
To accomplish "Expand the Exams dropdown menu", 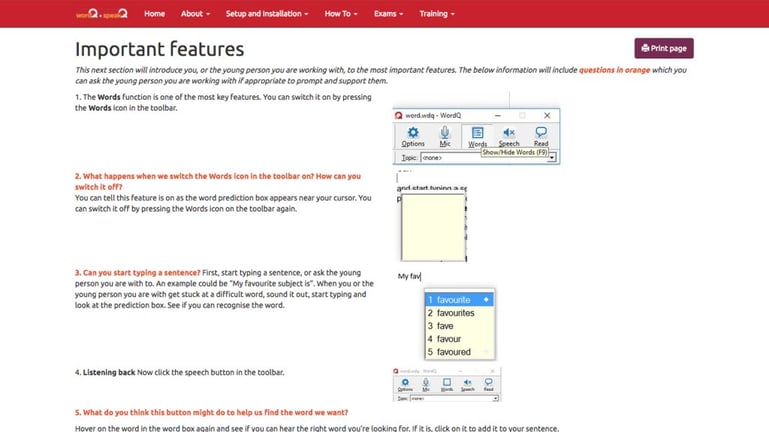I will pyautogui.click(x=388, y=14).
